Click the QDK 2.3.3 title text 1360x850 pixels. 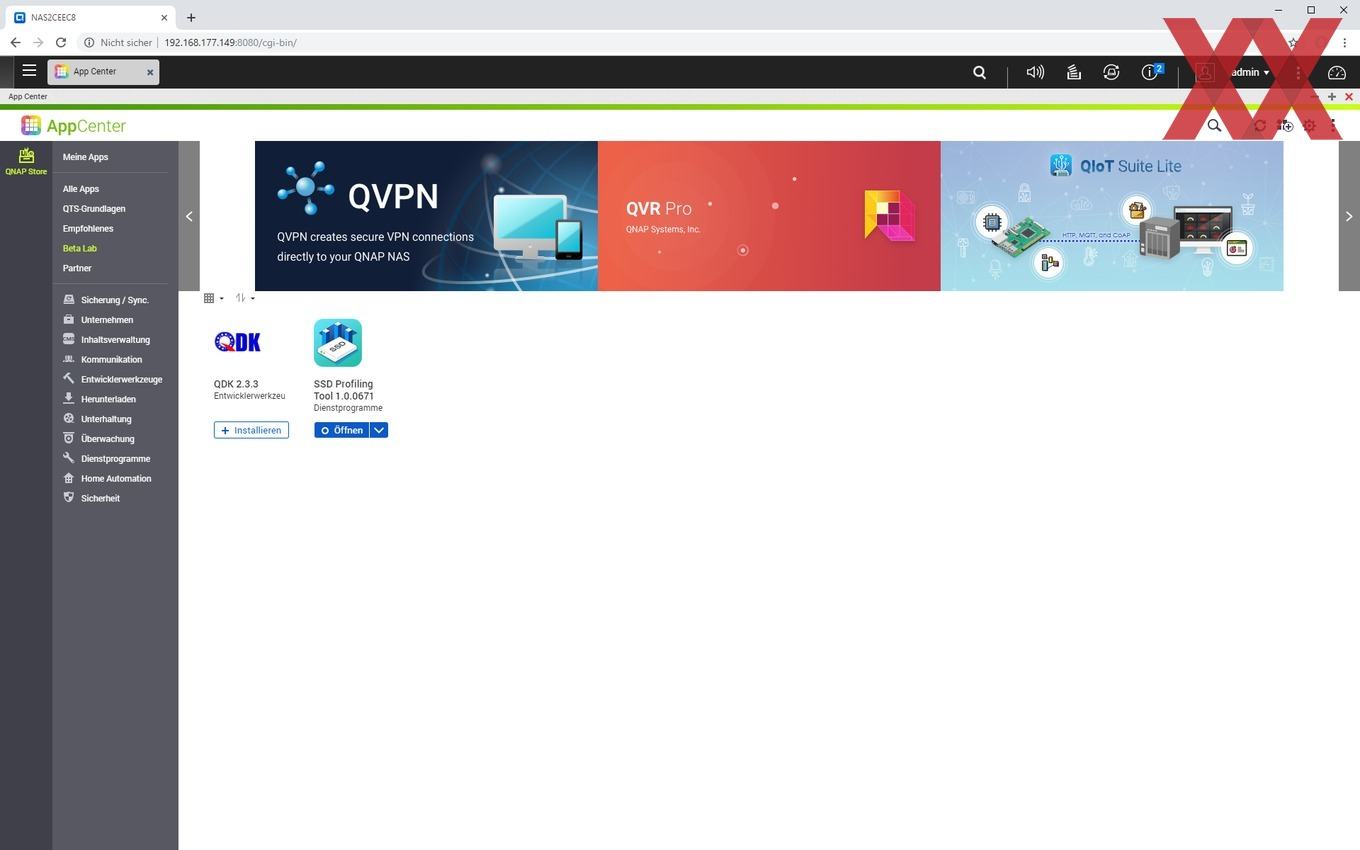click(236, 384)
